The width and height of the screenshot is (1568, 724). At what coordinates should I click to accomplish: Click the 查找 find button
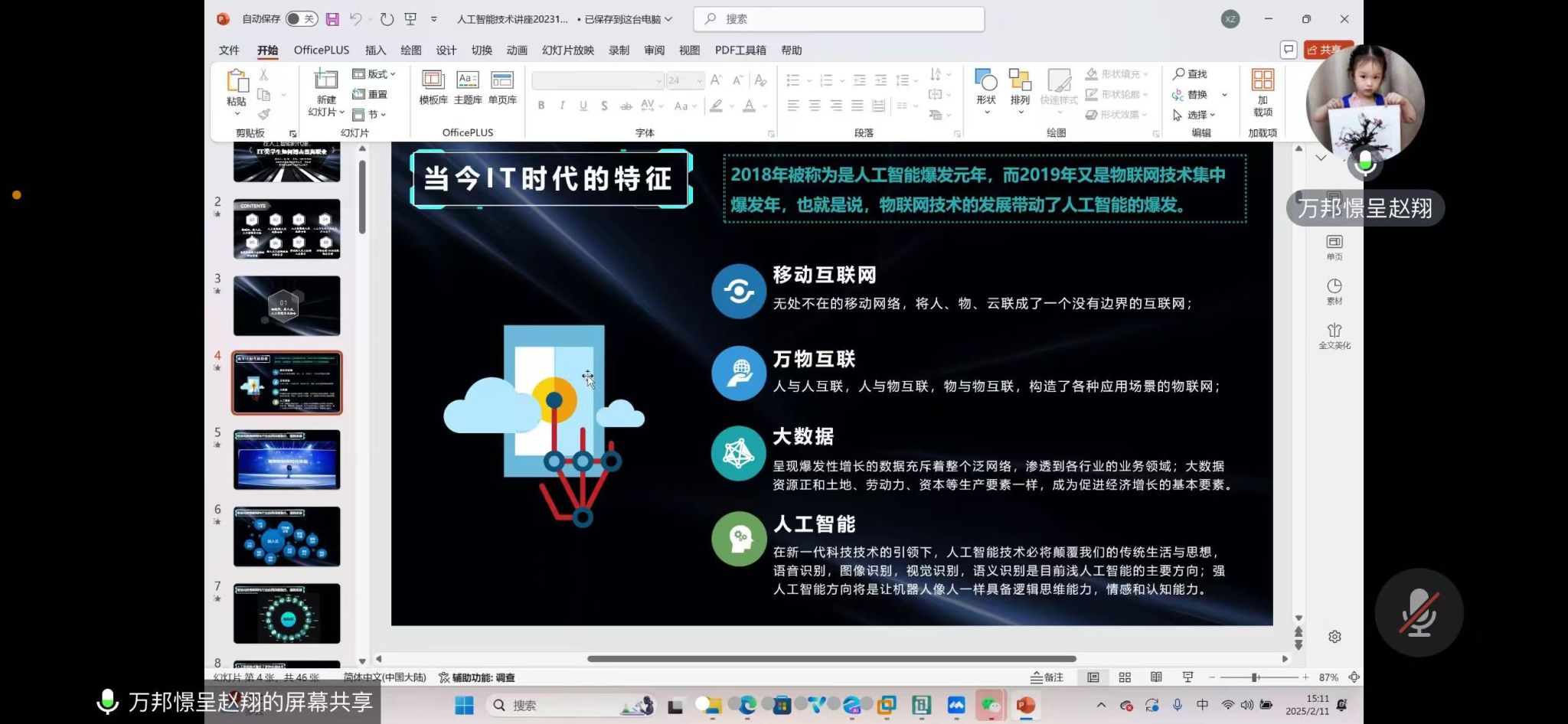pos(1190,74)
